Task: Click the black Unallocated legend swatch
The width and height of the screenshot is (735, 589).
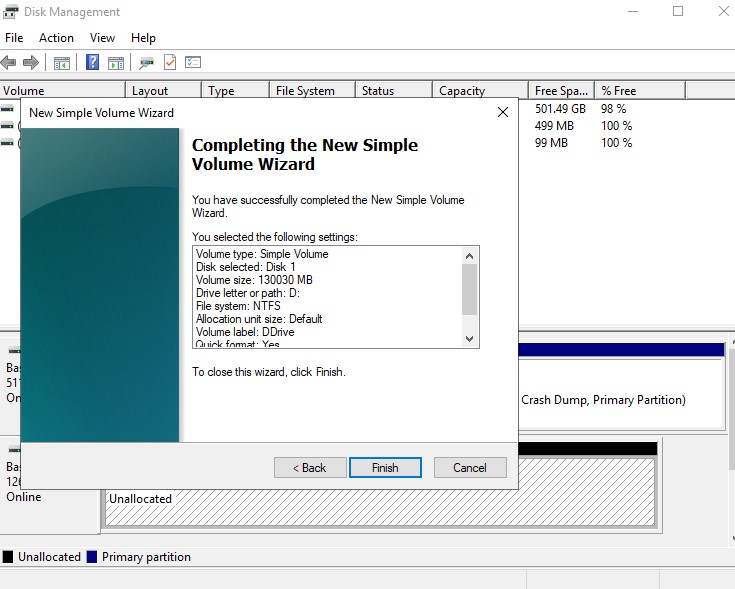Action: (x=8, y=557)
